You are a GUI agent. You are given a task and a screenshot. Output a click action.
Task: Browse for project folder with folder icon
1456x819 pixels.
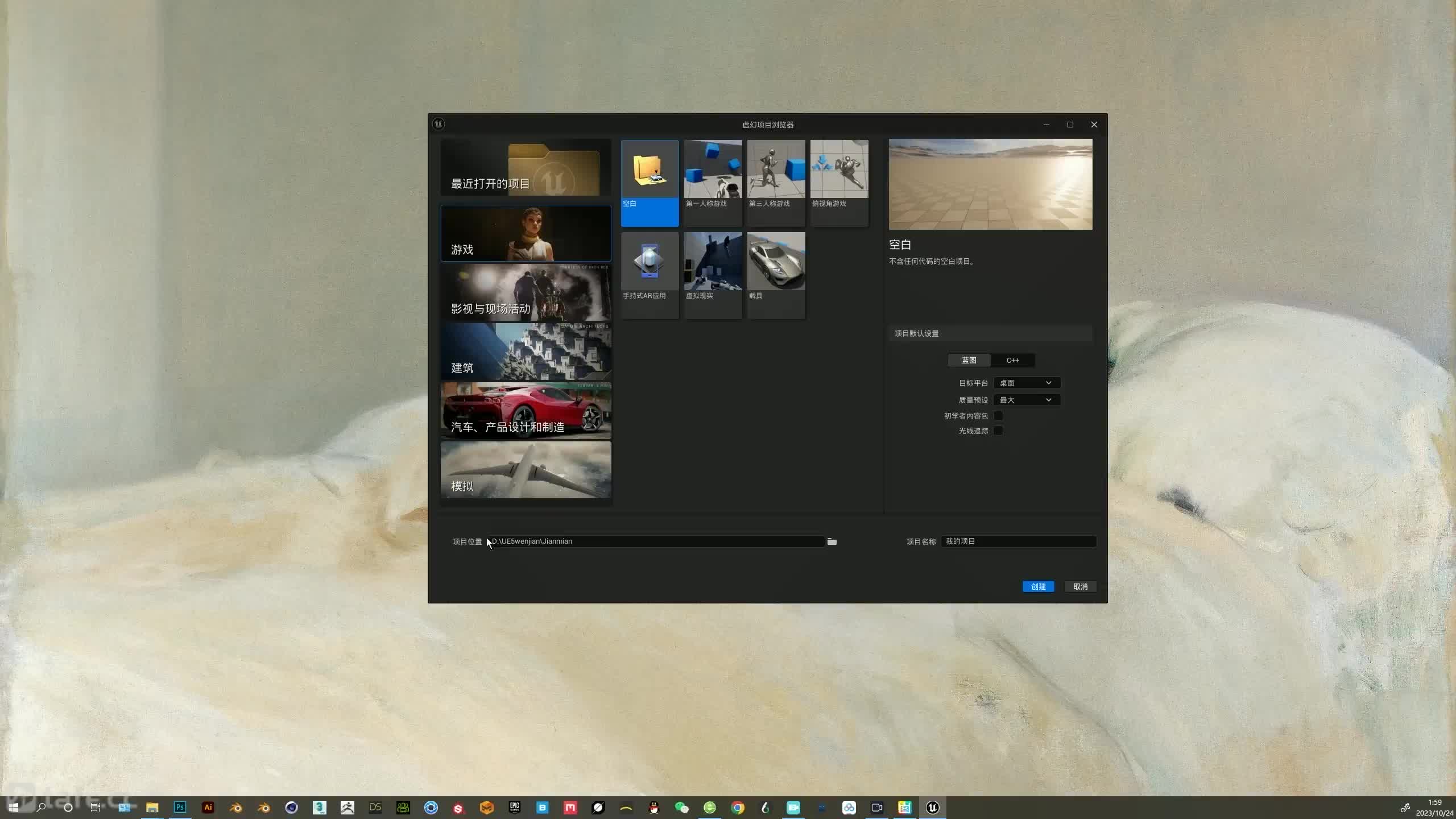click(x=832, y=541)
